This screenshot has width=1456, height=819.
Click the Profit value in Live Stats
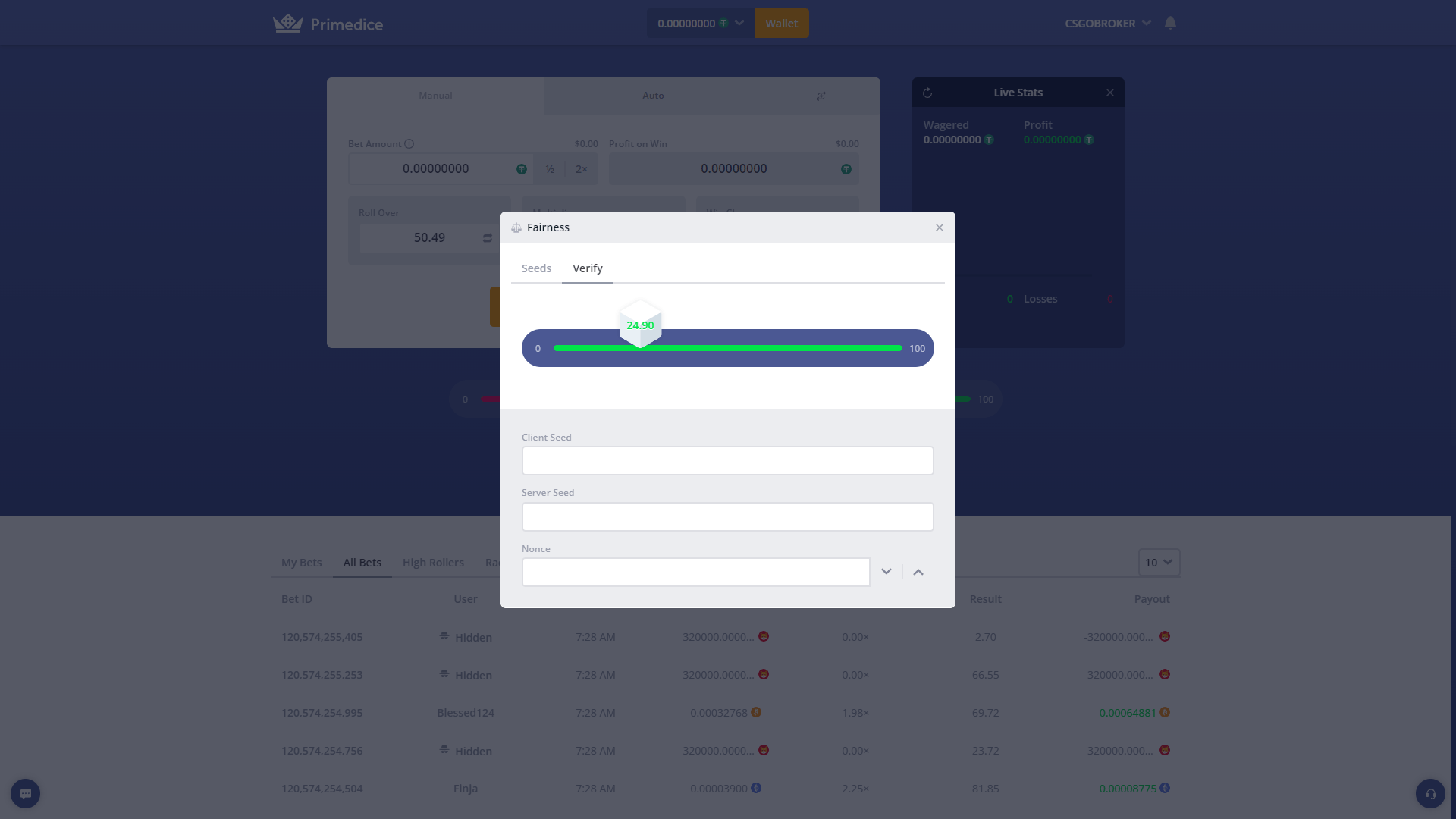pos(1053,140)
